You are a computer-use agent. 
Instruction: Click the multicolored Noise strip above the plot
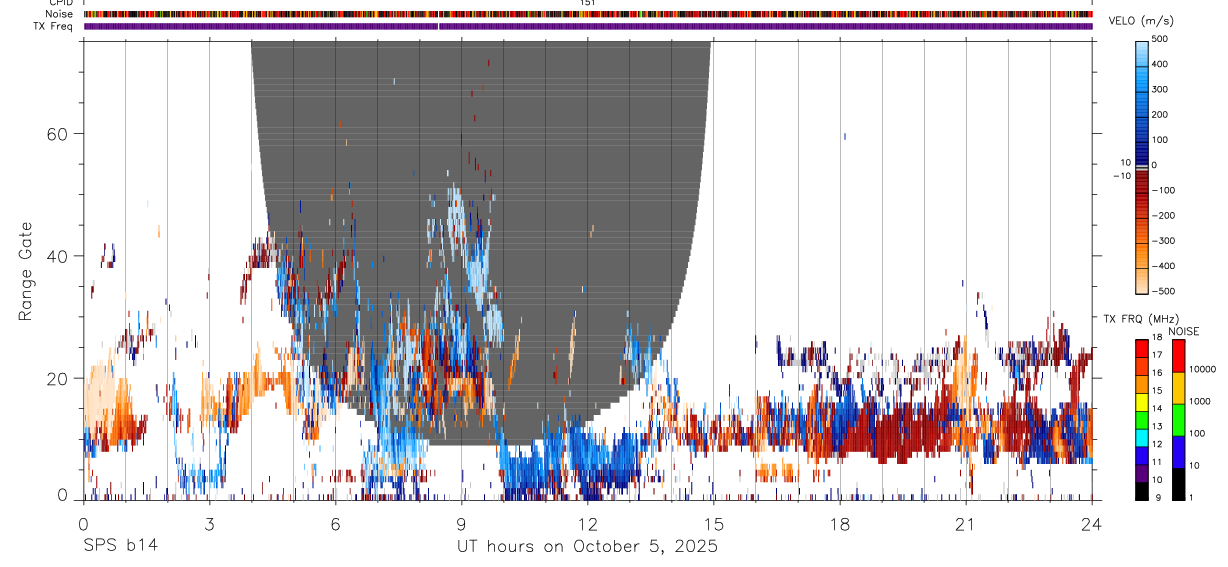coord(588,14)
